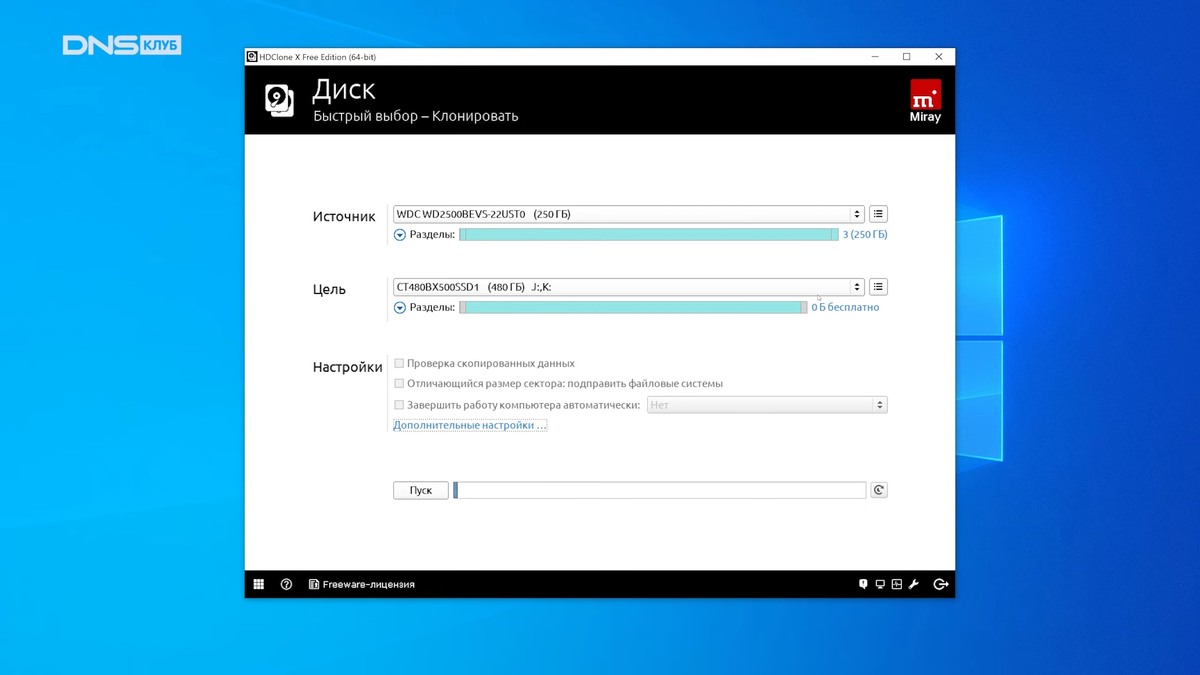Click the Источник label
1200x675 pixels.
(x=344, y=216)
